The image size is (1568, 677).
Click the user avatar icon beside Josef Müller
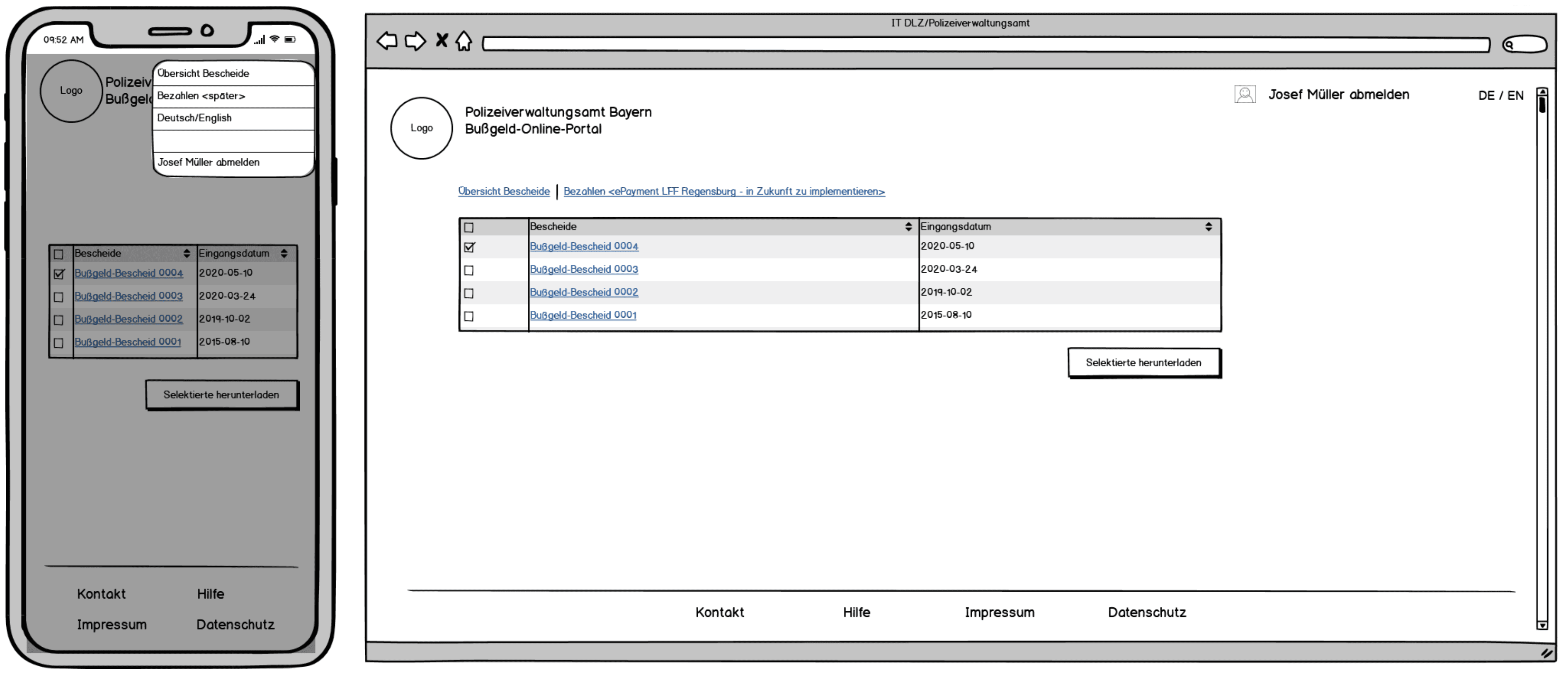tap(1245, 95)
